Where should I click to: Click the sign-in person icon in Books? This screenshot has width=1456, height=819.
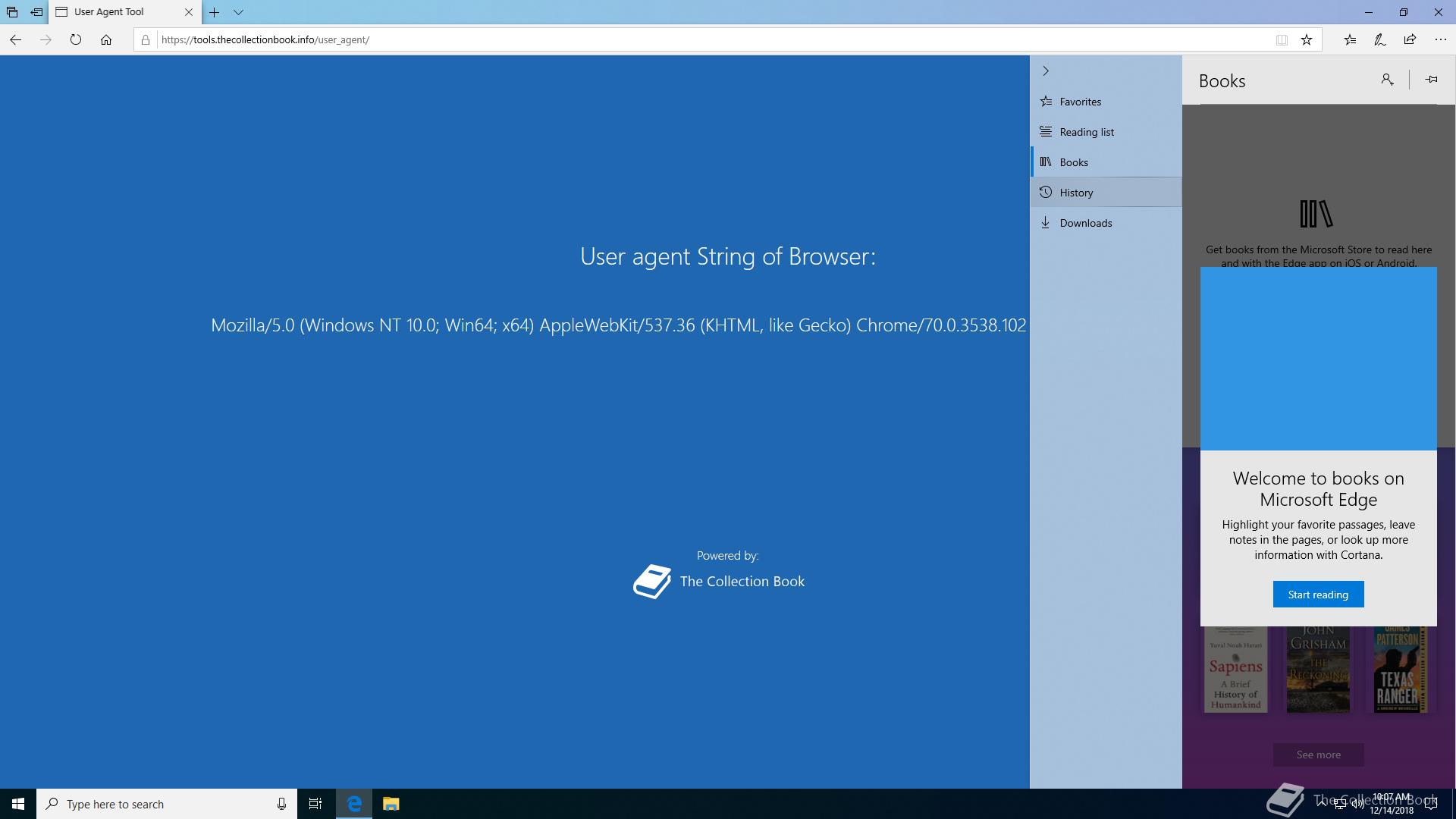tap(1387, 80)
